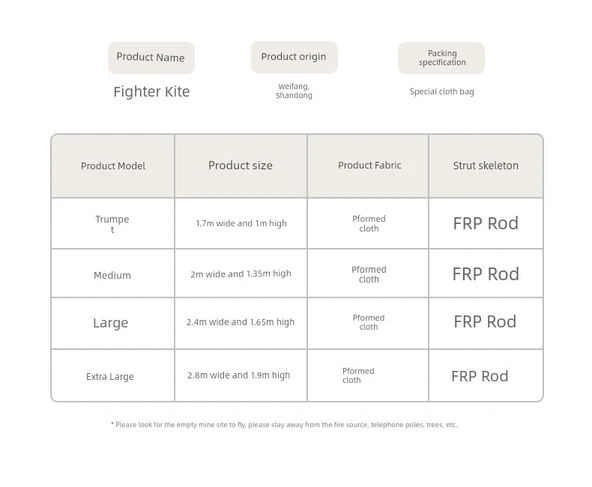Screen dimensions: 592x487
Task: Click the Strut skeleton column header
Action: (486, 166)
